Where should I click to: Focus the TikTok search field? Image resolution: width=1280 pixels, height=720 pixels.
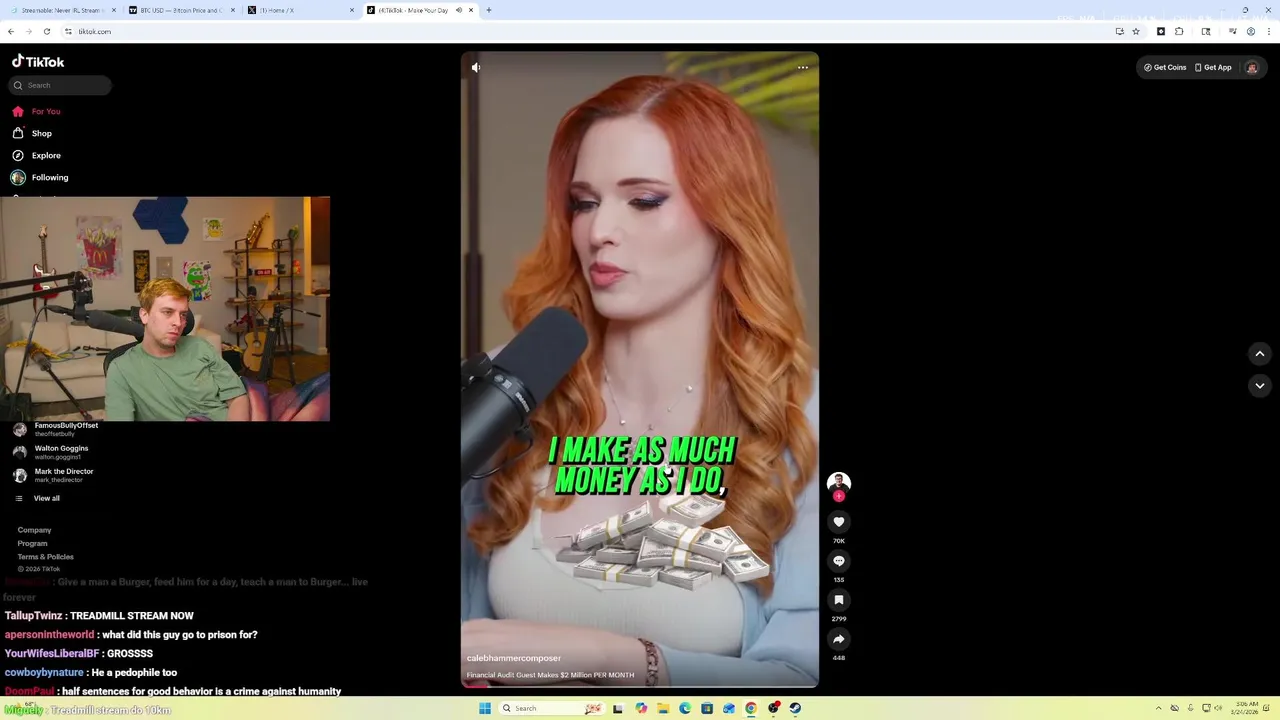(x=60, y=85)
